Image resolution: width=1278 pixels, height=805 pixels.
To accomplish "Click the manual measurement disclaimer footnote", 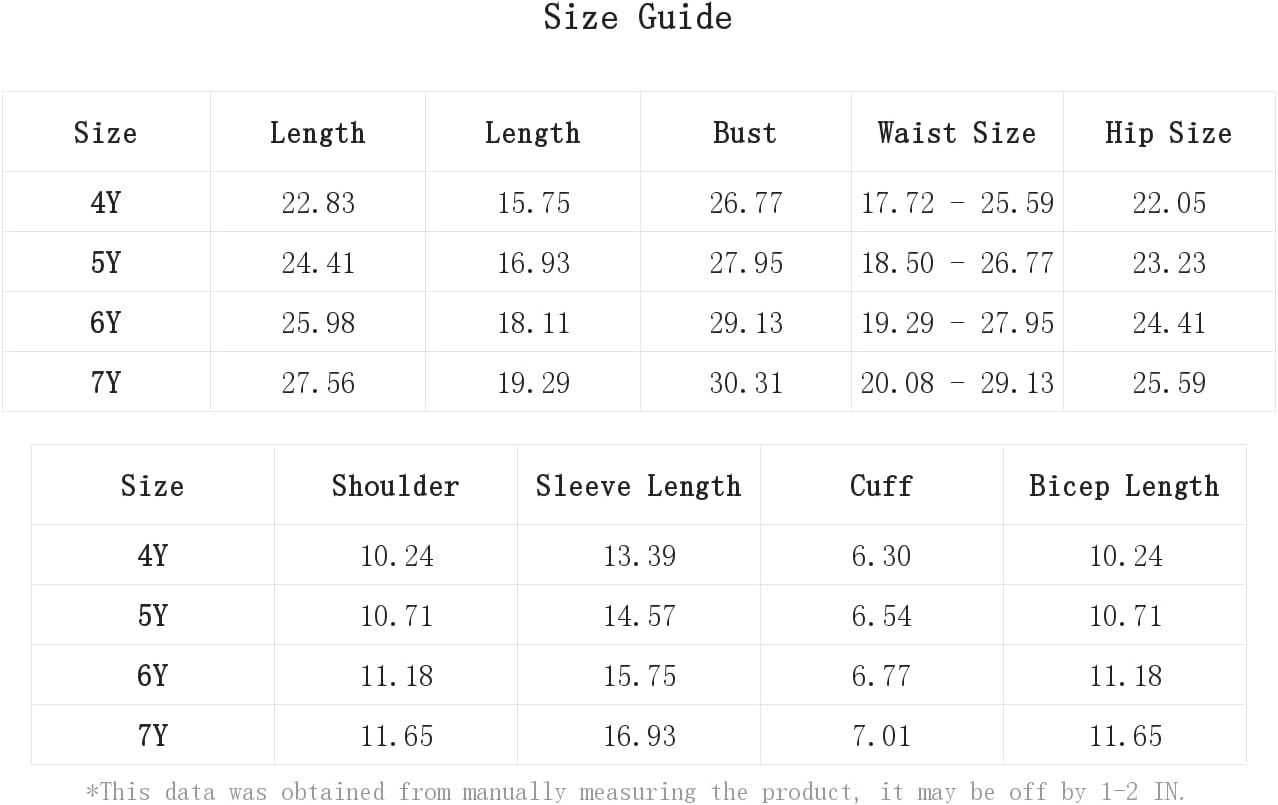I will pyautogui.click(x=636, y=792).
